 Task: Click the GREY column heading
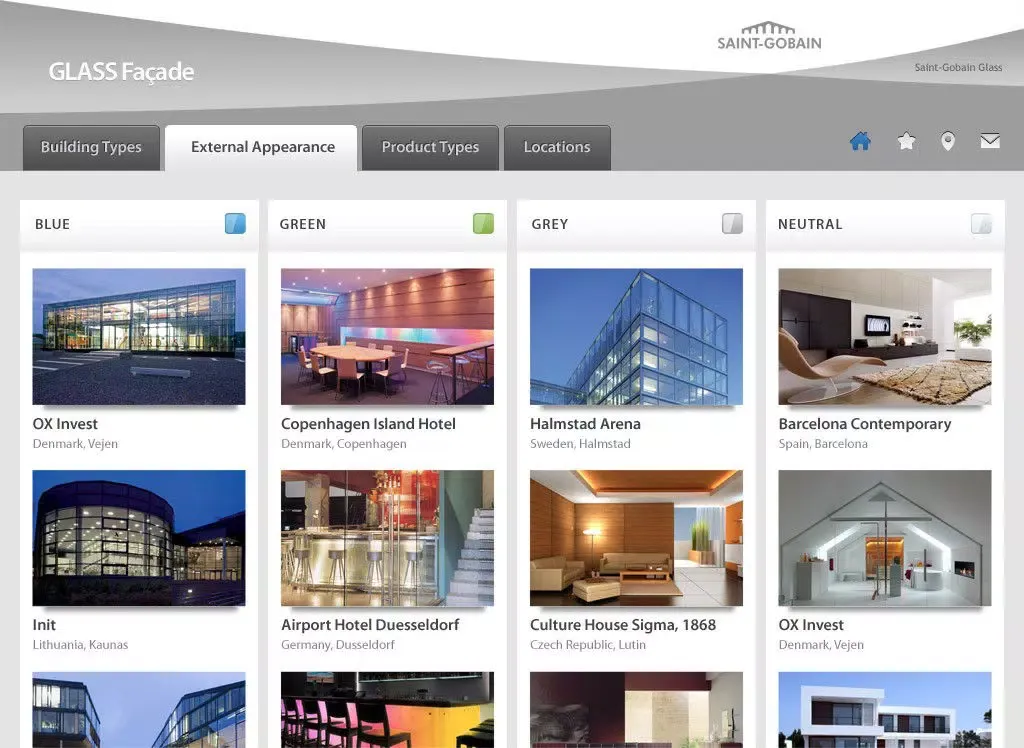550,224
